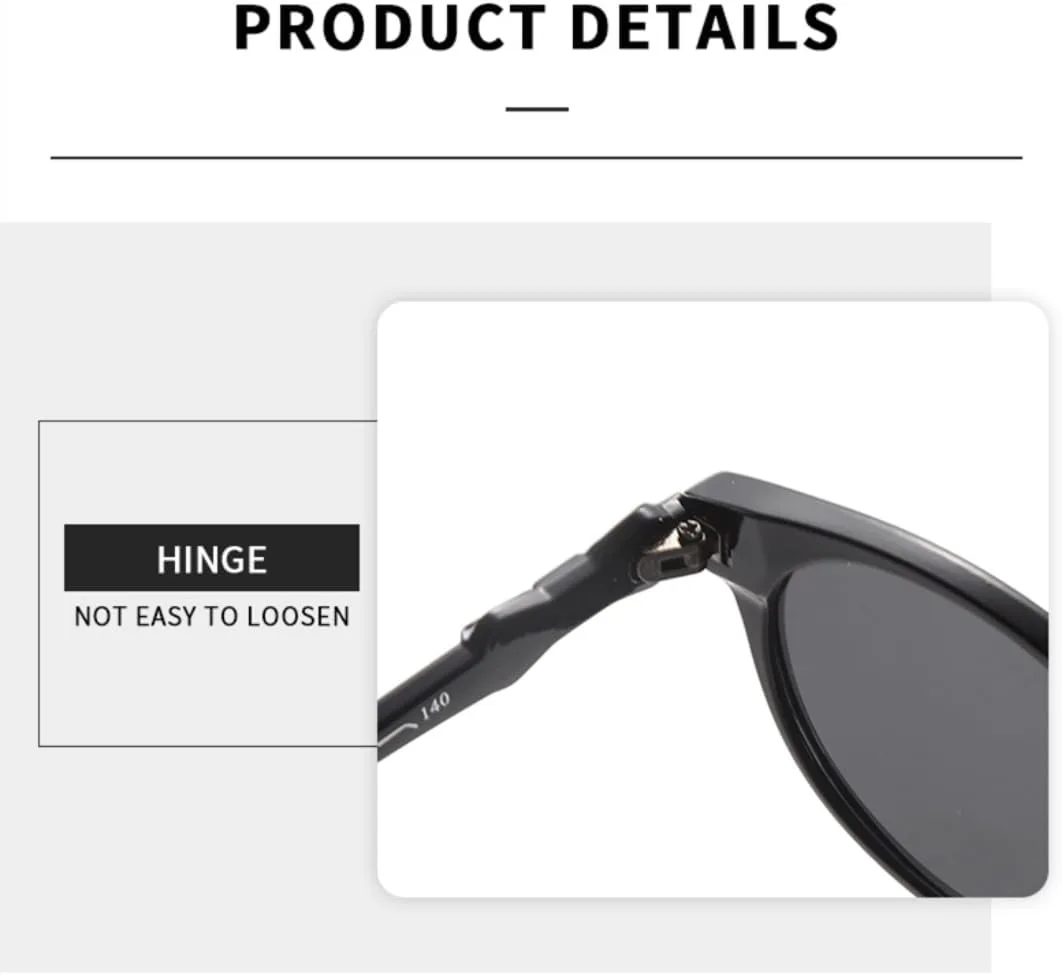Click the screw on the hinge

[x=694, y=529]
